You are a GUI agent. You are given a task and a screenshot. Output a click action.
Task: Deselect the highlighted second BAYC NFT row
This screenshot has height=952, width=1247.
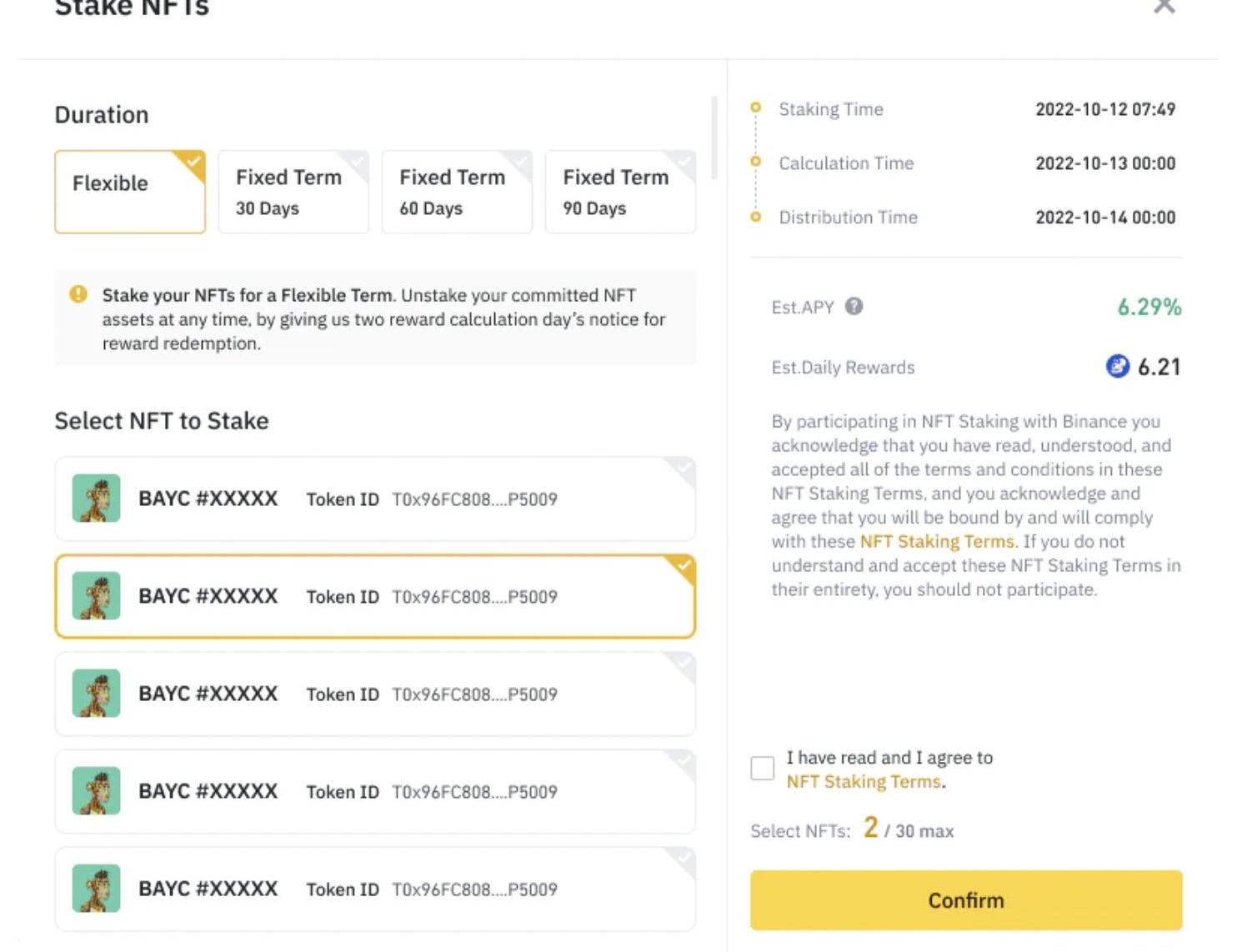click(375, 597)
